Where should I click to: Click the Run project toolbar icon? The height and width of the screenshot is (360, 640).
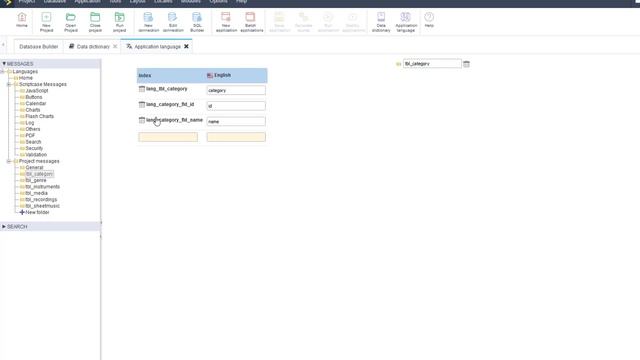[120, 22]
